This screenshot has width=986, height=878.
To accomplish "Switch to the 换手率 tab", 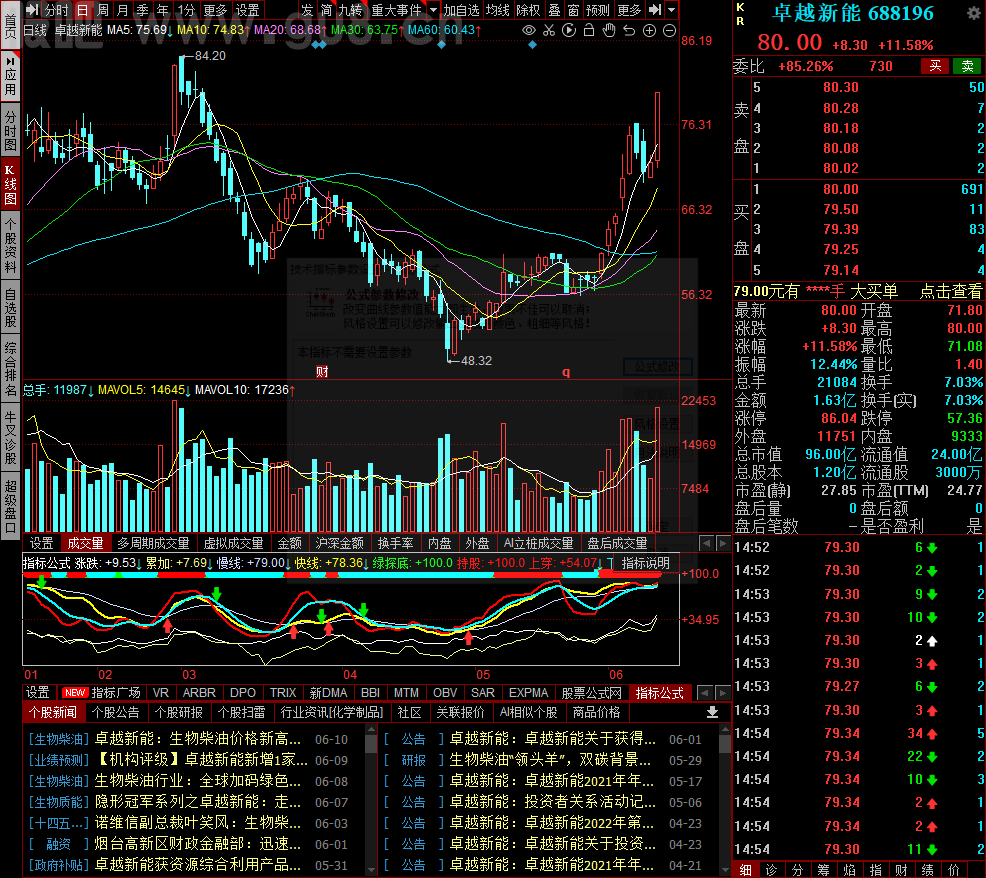I will point(396,543).
